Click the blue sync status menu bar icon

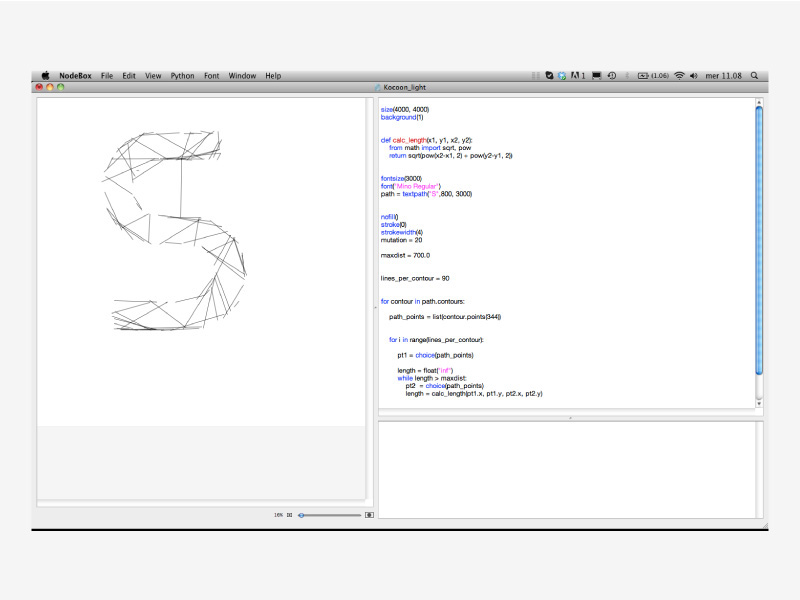[x=562, y=76]
